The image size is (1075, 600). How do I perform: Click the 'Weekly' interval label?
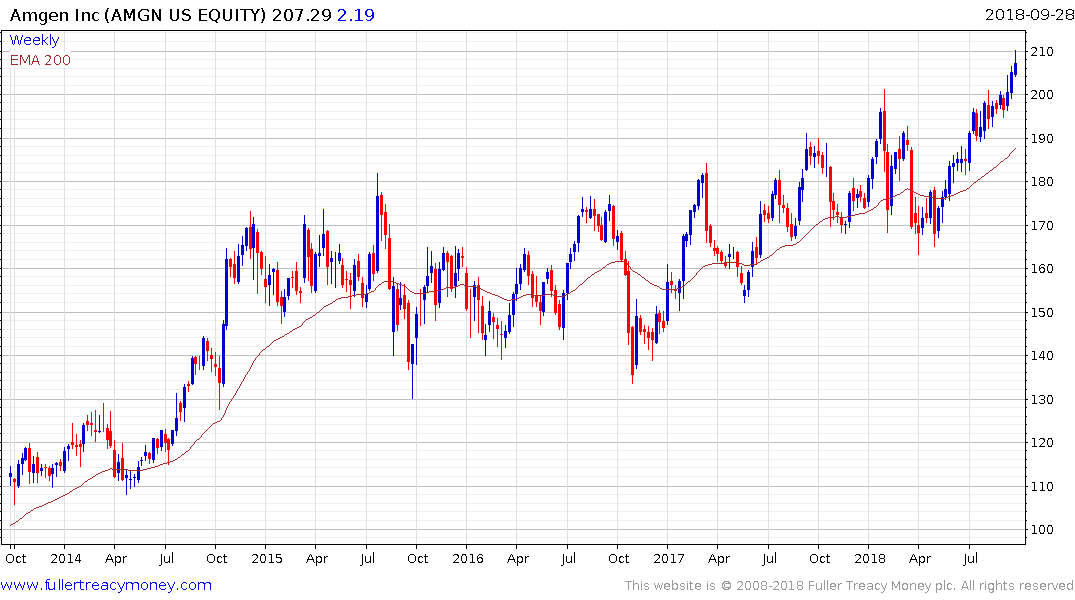(34, 40)
